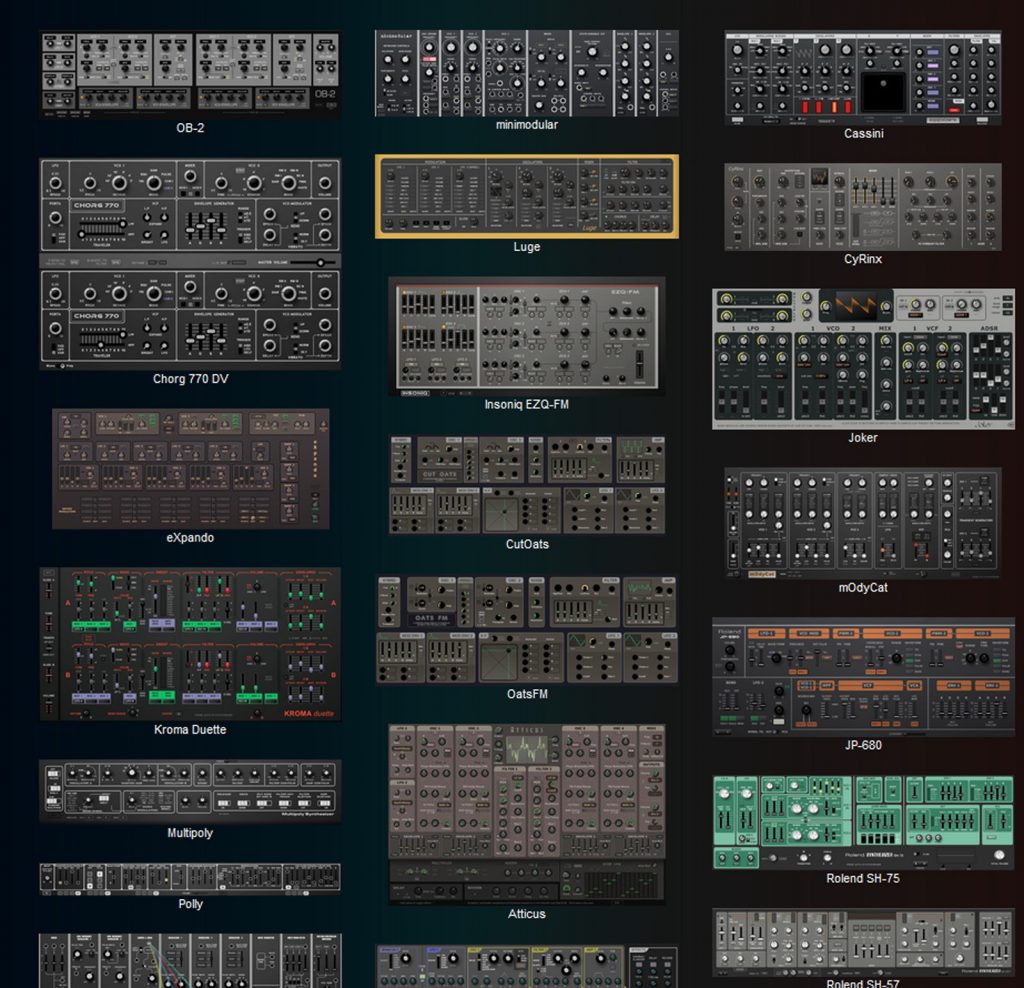Select the green Rolend SH-75 thumbnail
This screenshot has height=988, width=1024.
click(x=863, y=821)
